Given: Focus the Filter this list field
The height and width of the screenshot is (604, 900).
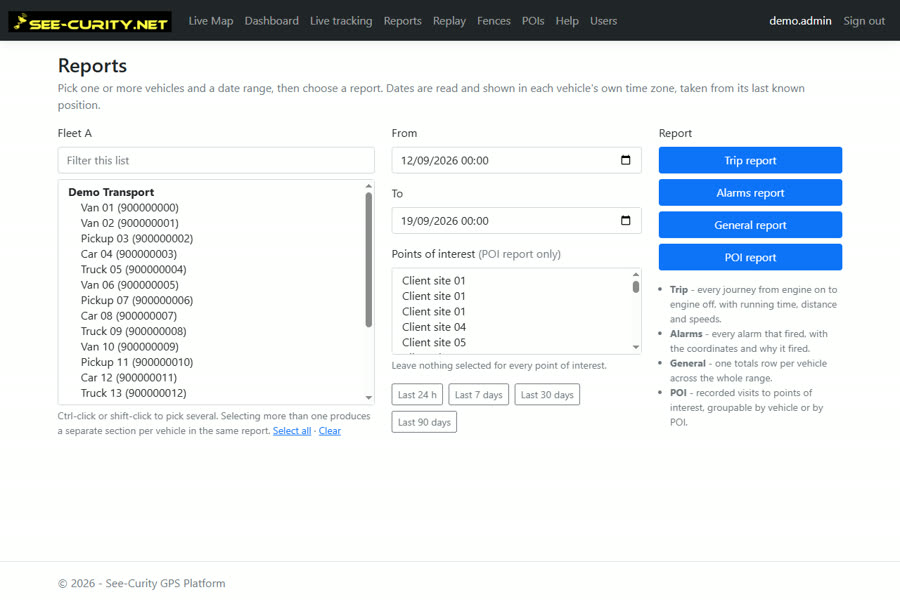Looking at the screenshot, I should pos(216,160).
